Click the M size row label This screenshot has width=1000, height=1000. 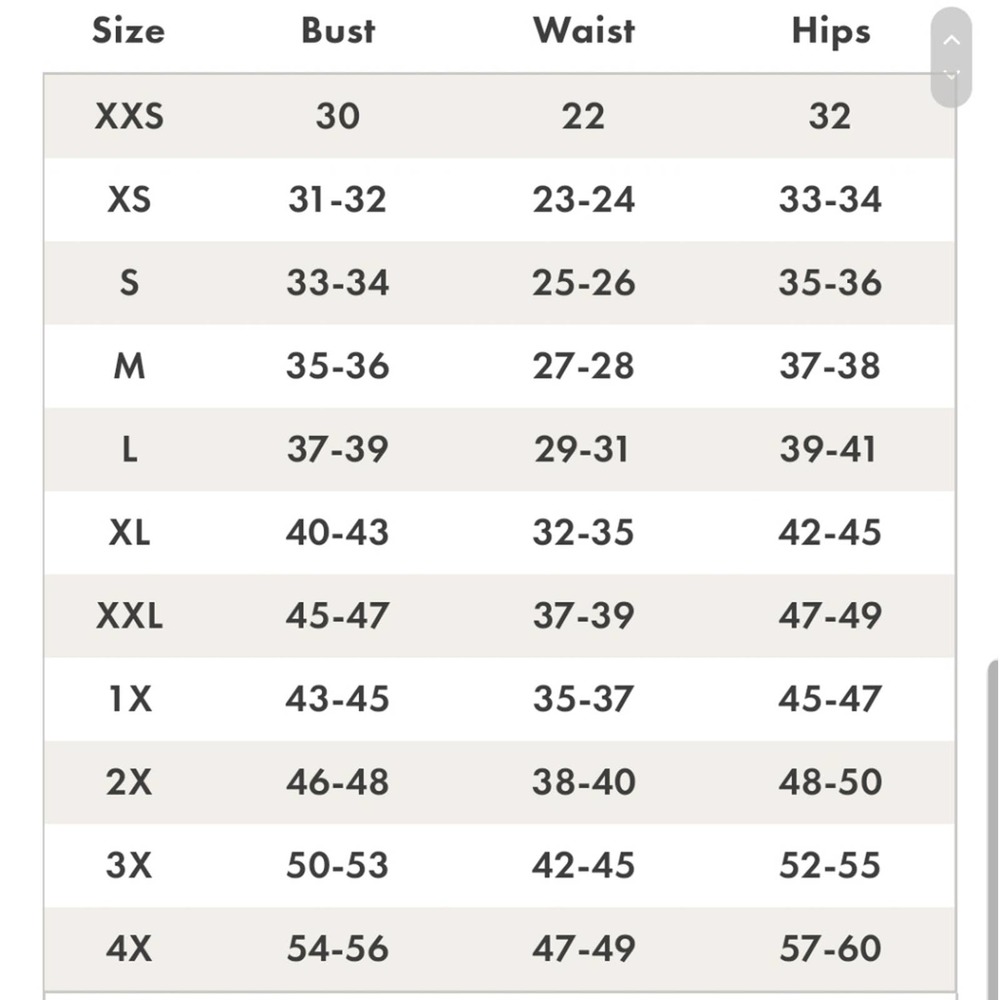129,366
